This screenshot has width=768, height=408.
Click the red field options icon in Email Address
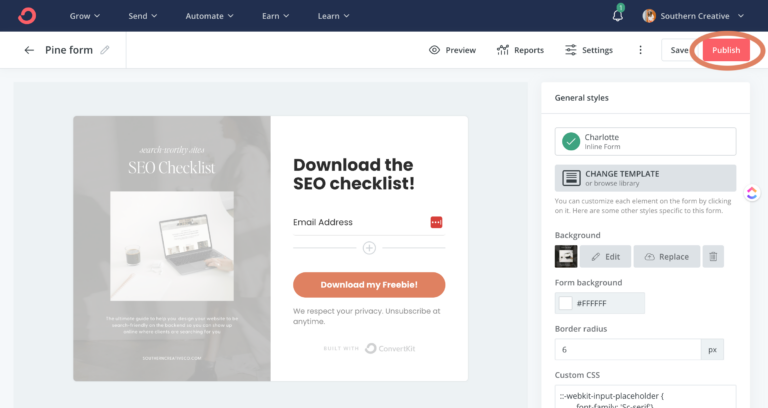pyautogui.click(x=436, y=222)
